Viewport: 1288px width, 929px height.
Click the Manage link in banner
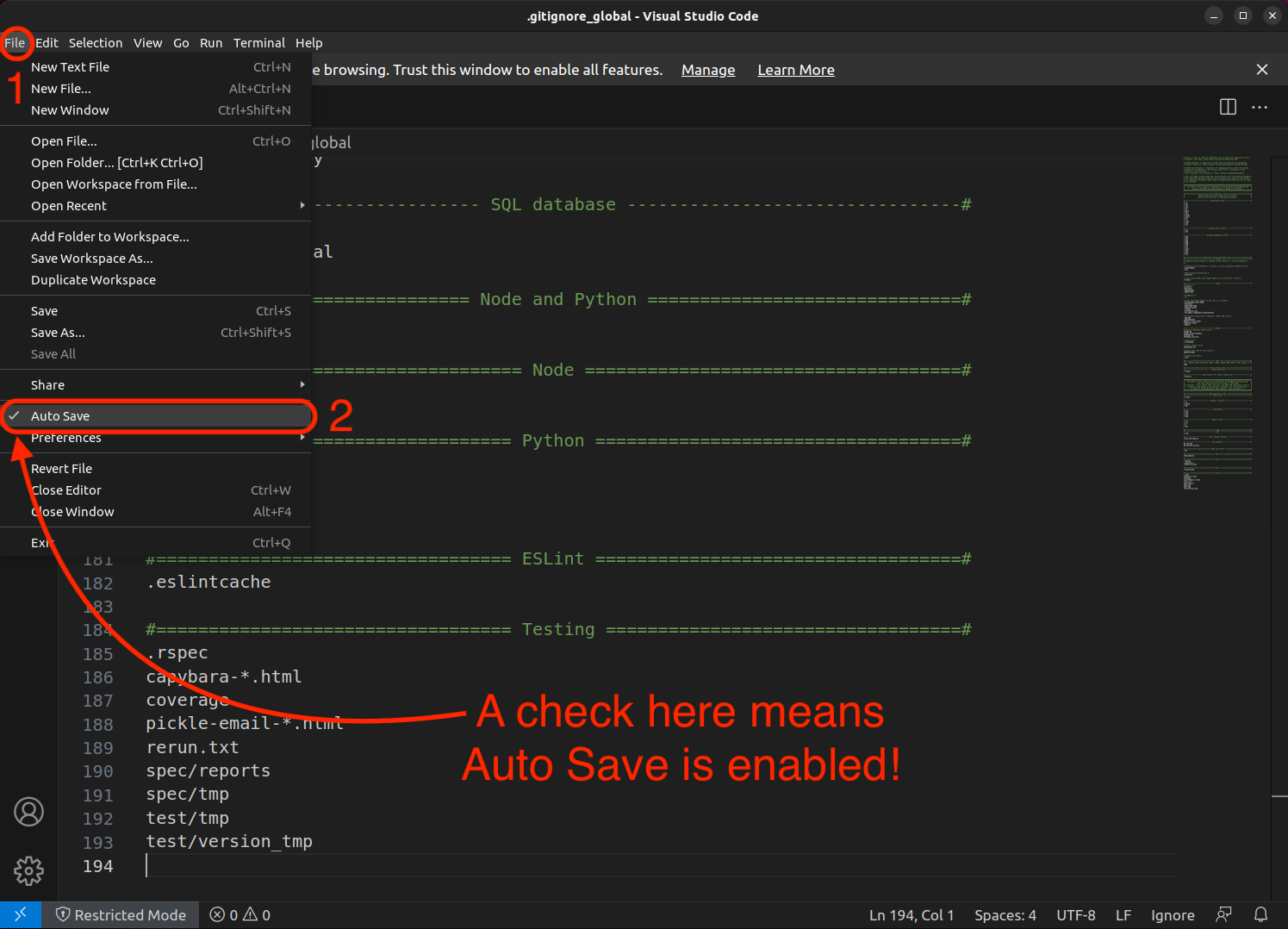pos(707,70)
